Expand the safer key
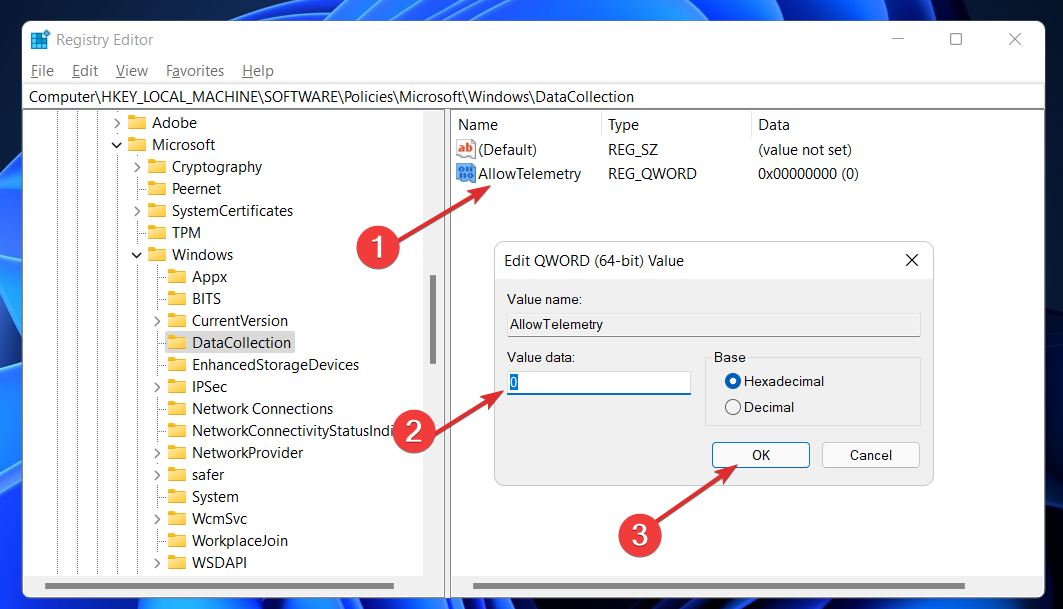1063x609 pixels. [157, 475]
